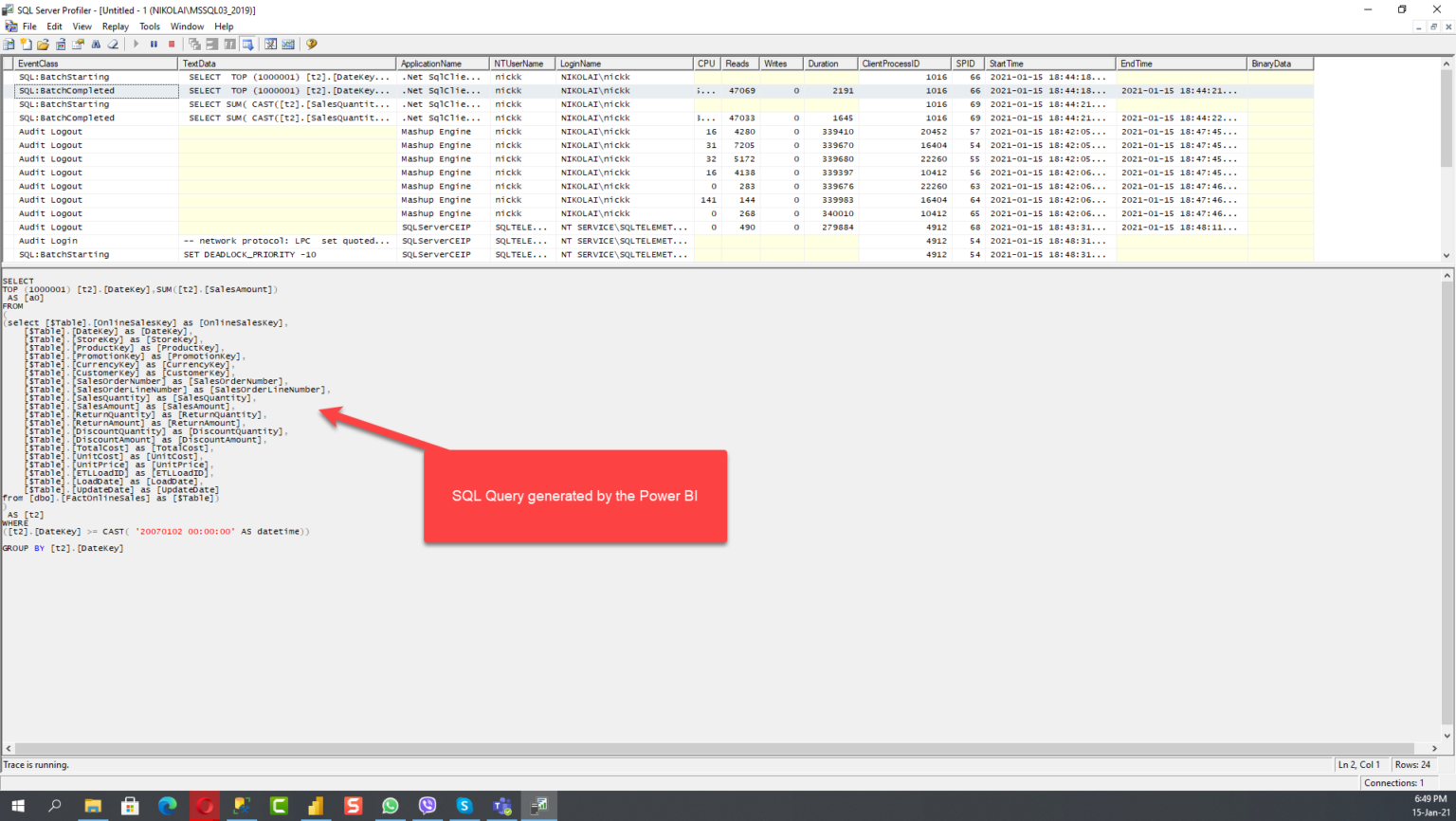
Task: Click the Help question mark icon
Action: 311,45
